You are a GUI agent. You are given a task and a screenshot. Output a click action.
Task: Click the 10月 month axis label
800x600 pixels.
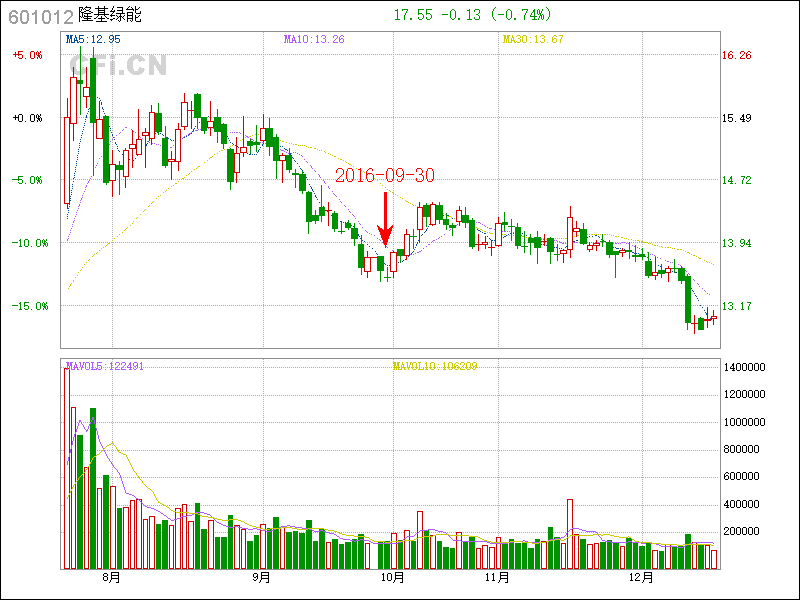(393, 577)
